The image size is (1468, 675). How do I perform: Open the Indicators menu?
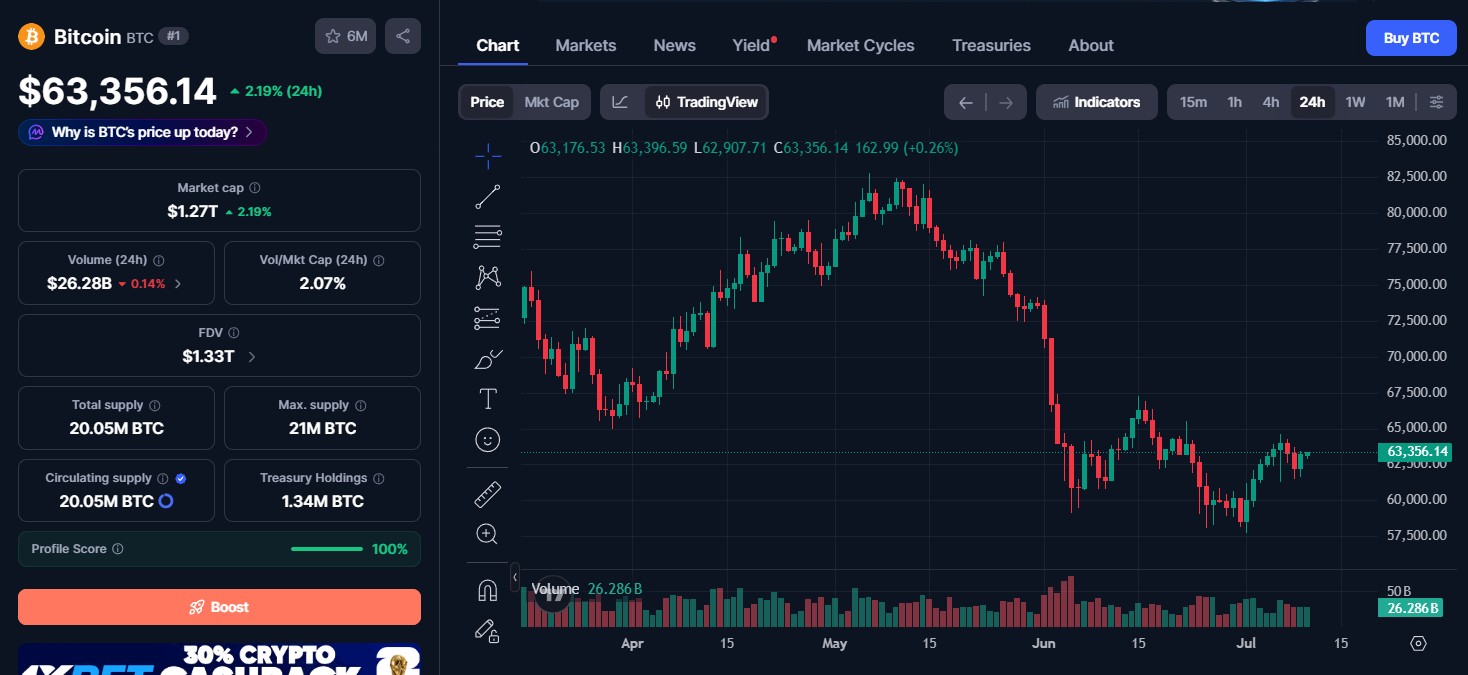1097,102
